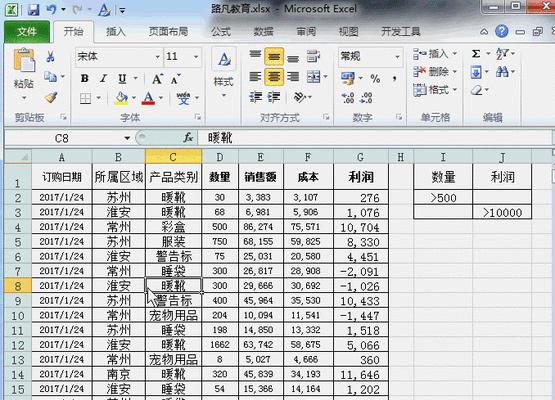
Task: Open fill color dropdown arrow
Action: pyautogui.click(x=134, y=98)
